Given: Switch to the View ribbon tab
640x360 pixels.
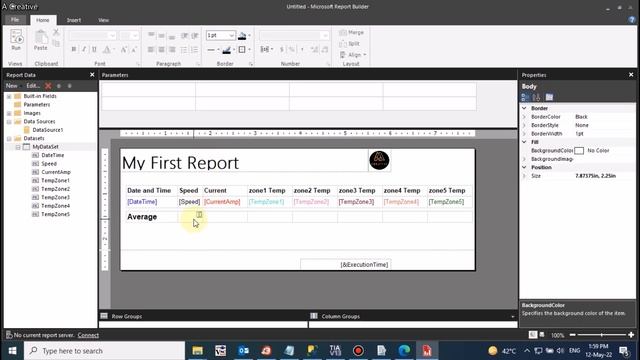Looking at the screenshot, I should click(103, 20).
